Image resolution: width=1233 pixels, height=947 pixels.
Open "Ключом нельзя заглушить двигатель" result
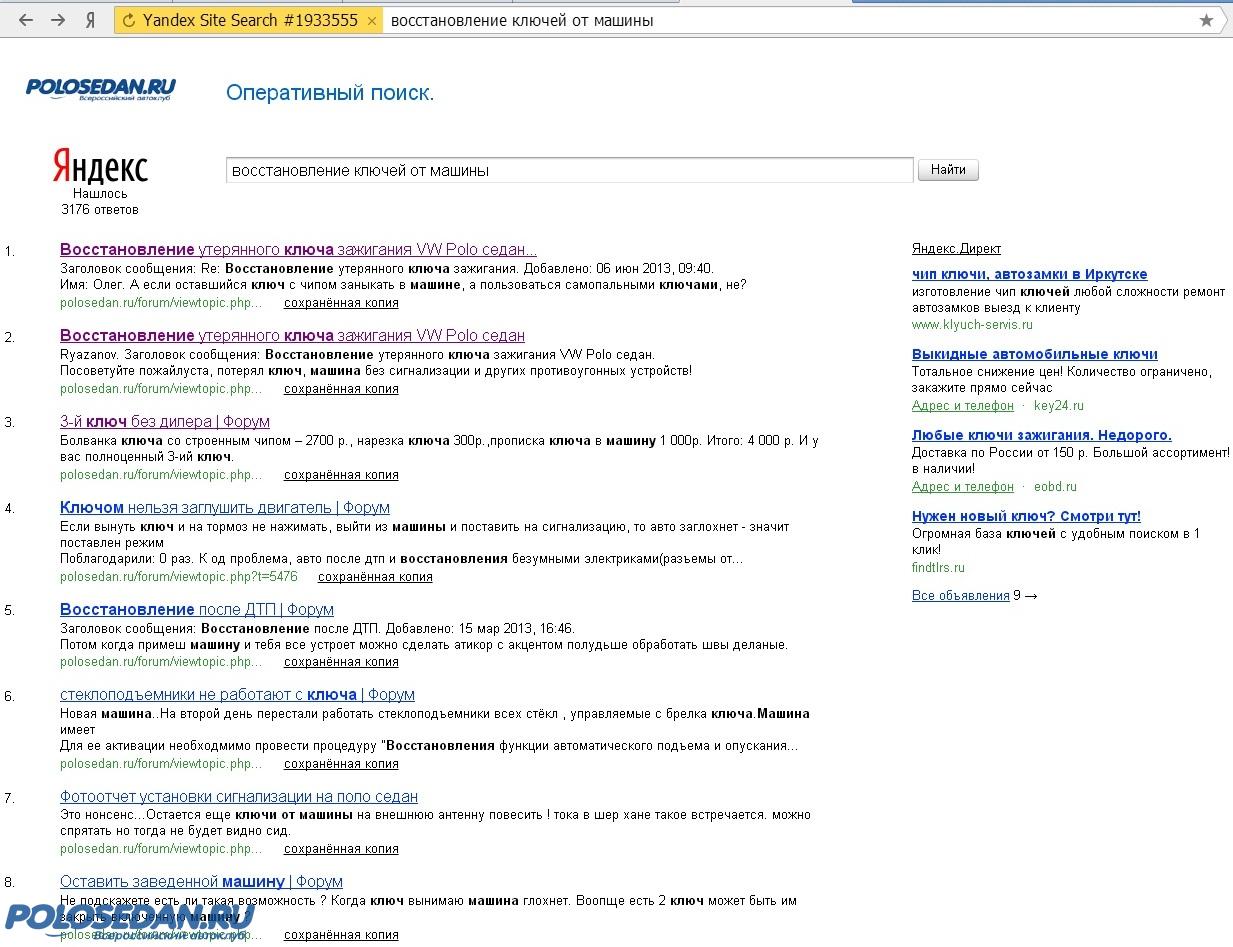[224, 508]
